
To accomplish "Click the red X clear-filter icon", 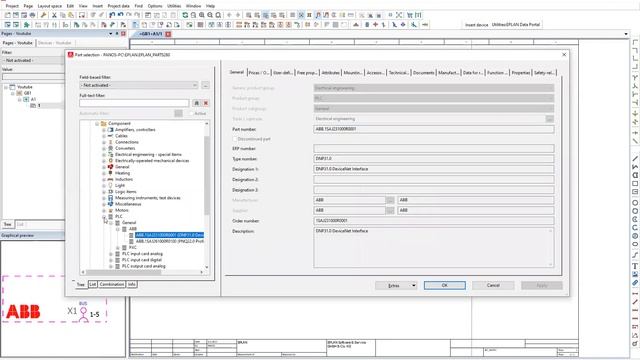I will coord(206,103).
